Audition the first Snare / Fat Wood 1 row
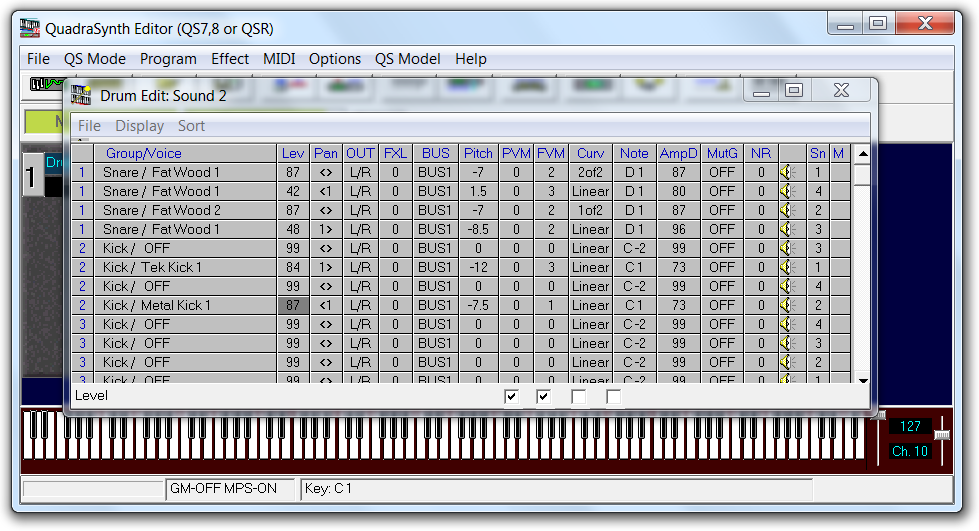Image resolution: width=979 pixels, height=531 pixels. click(x=787, y=173)
